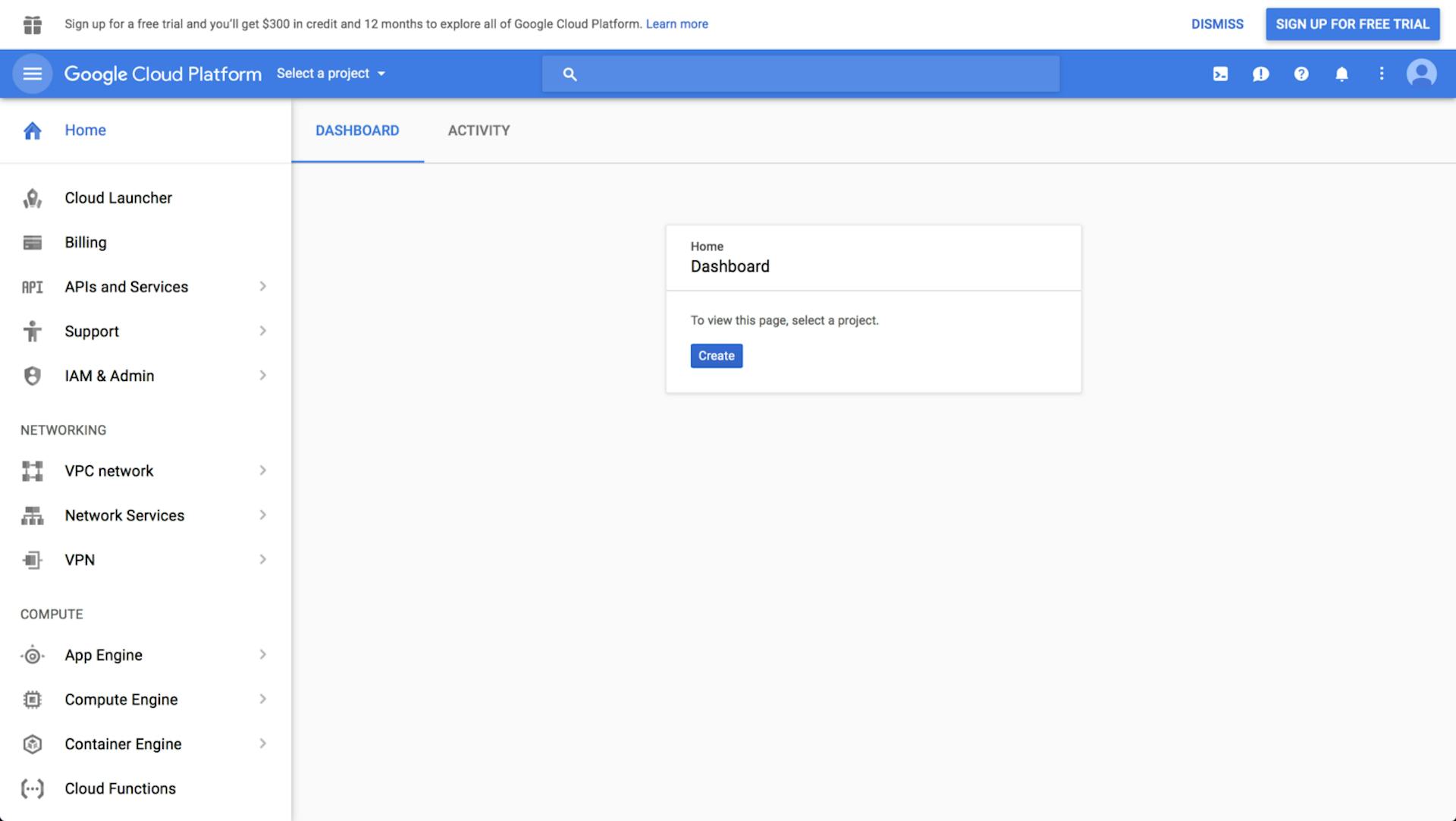Click the Billing card icon

32,242
